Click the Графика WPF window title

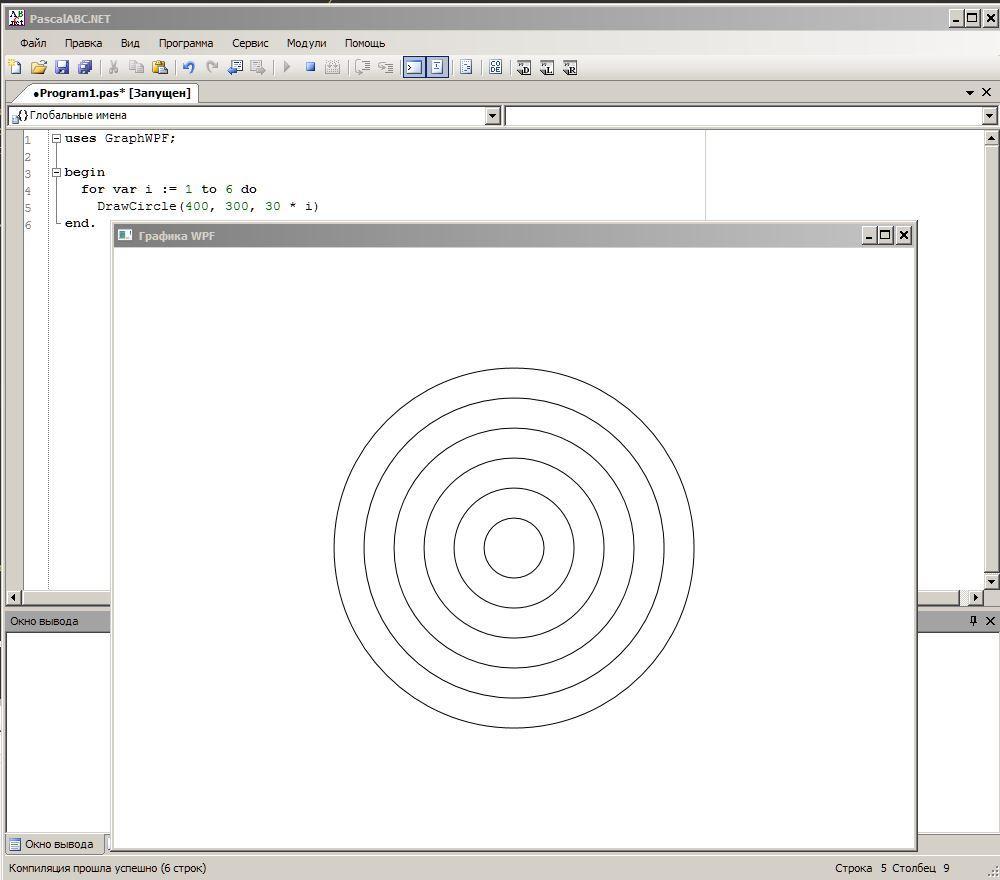pyautogui.click(x=177, y=236)
